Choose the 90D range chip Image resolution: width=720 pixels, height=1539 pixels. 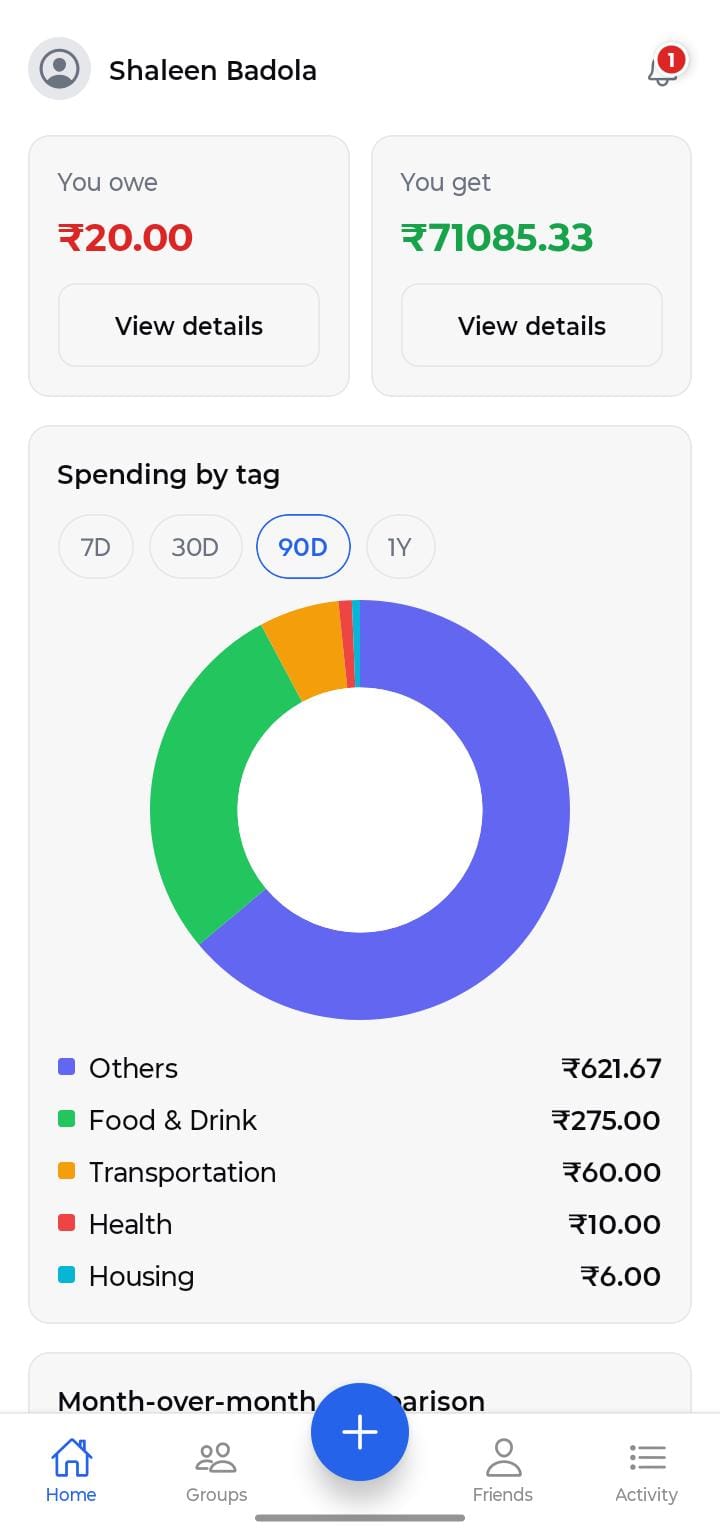303,547
